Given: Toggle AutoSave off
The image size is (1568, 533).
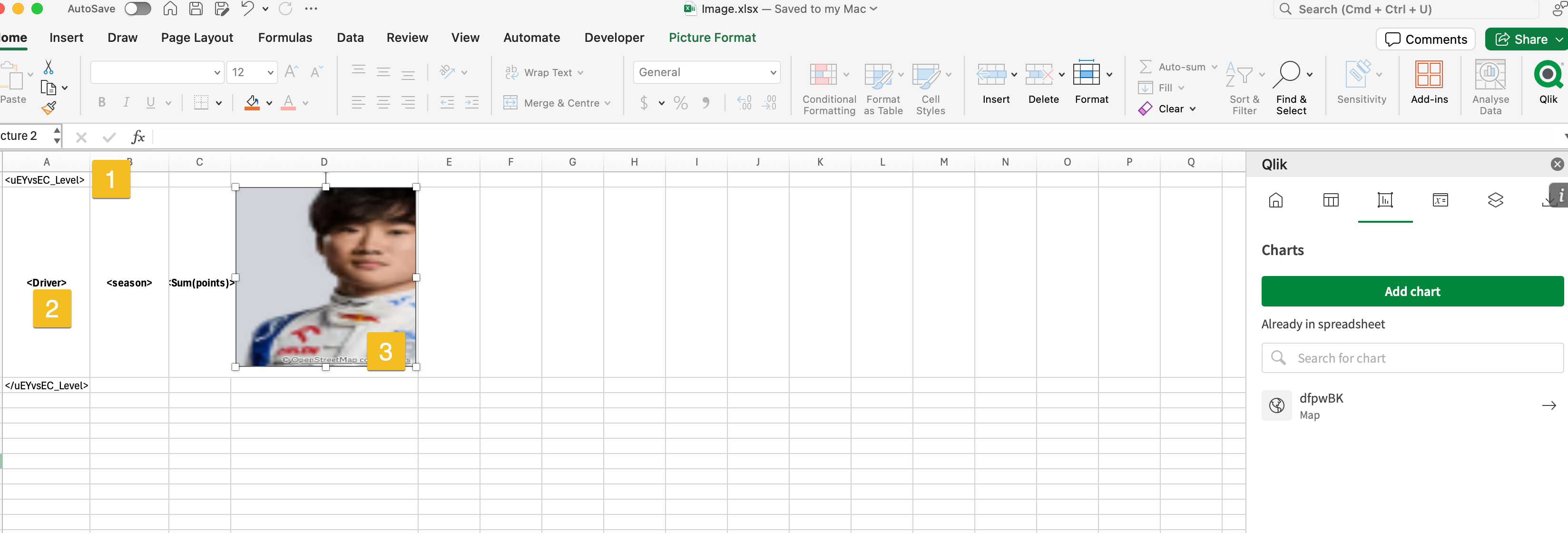Looking at the screenshot, I should click(x=137, y=9).
